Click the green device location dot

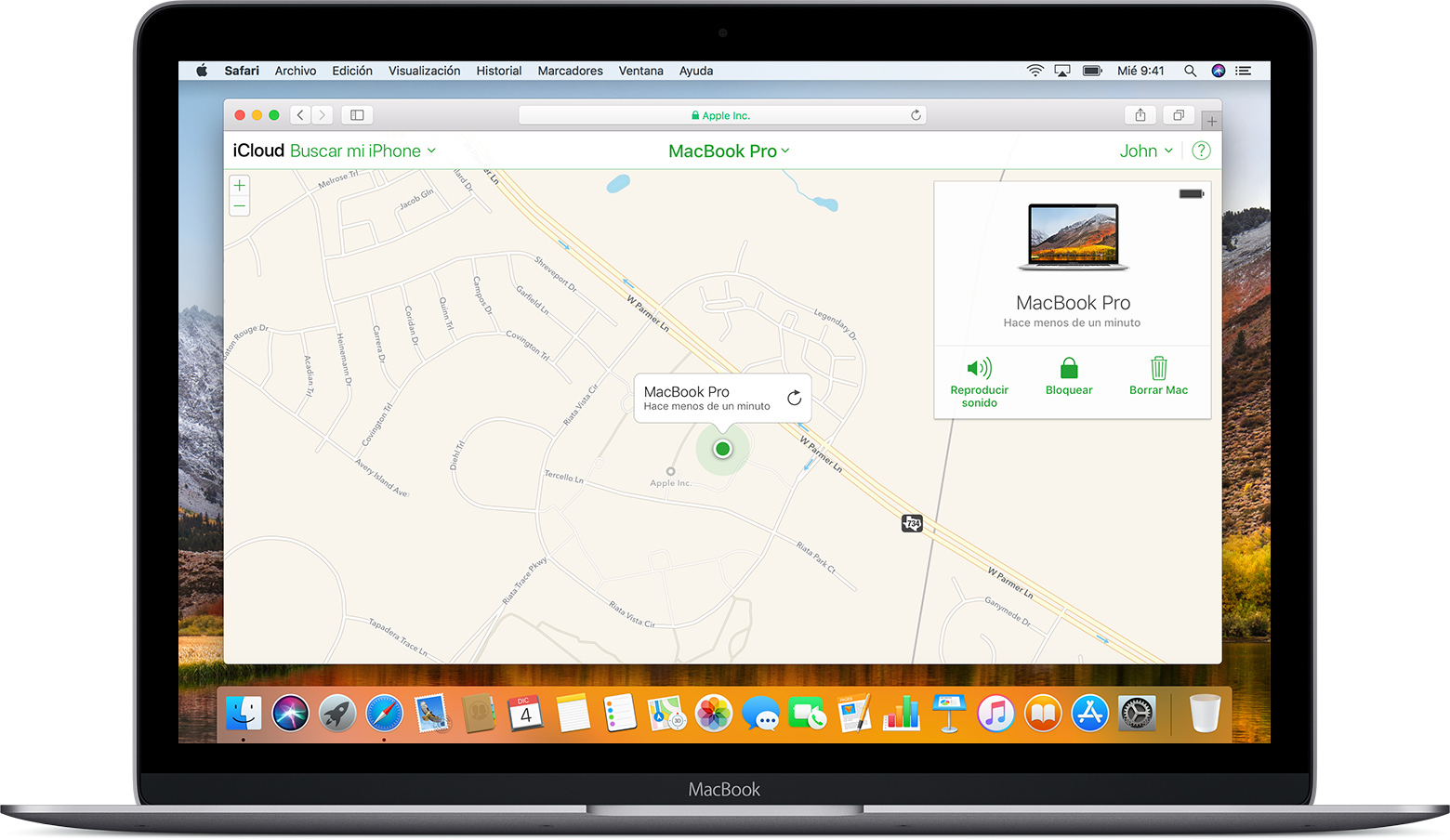coord(722,449)
